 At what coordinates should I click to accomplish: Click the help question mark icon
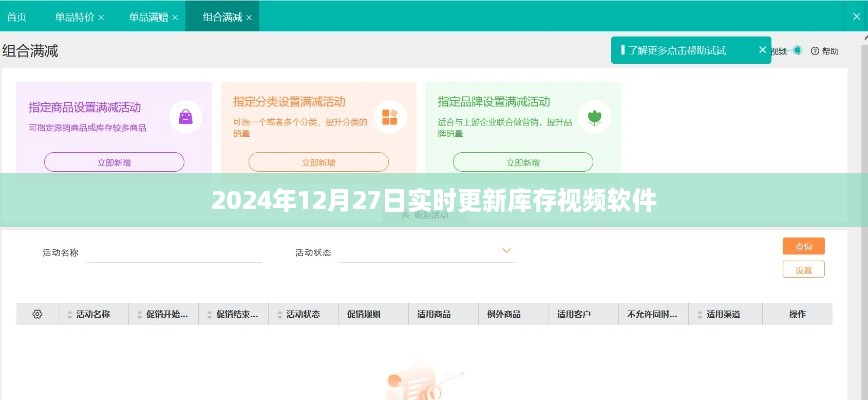coord(814,51)
